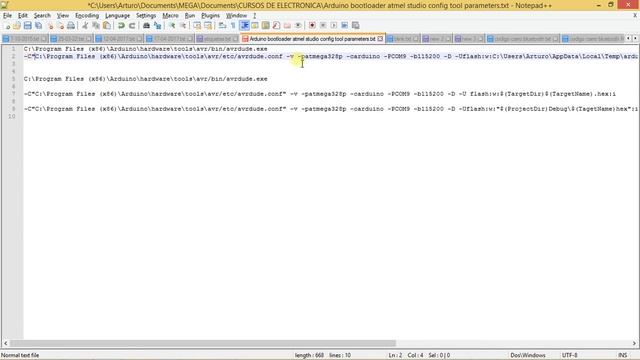Save the current file with the Save icon

tap(27, 26)
